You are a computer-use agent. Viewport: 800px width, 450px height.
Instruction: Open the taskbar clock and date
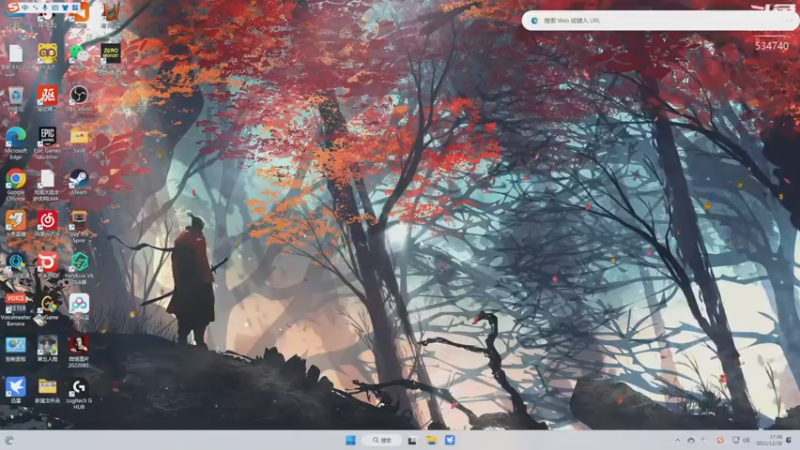pos(769,440)
